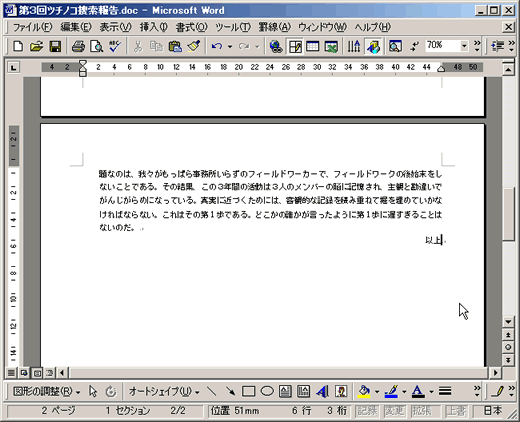Click the Insert Hyperlink globe icon

tap(276, 46)
